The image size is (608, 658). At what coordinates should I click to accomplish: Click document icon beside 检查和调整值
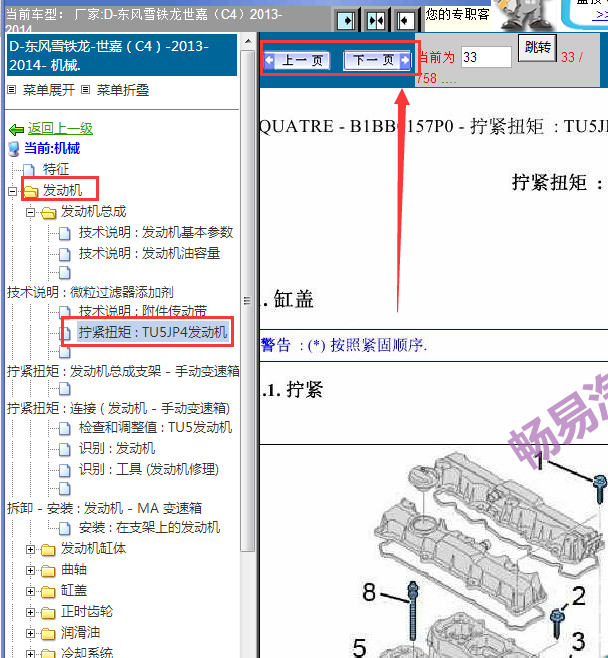65,428
